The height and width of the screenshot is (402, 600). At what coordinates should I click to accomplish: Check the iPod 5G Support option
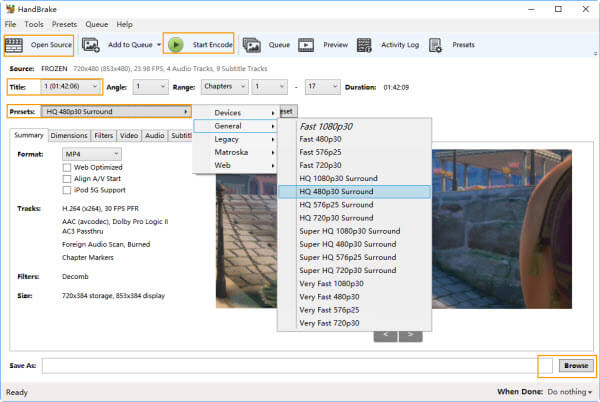point(67,190)
